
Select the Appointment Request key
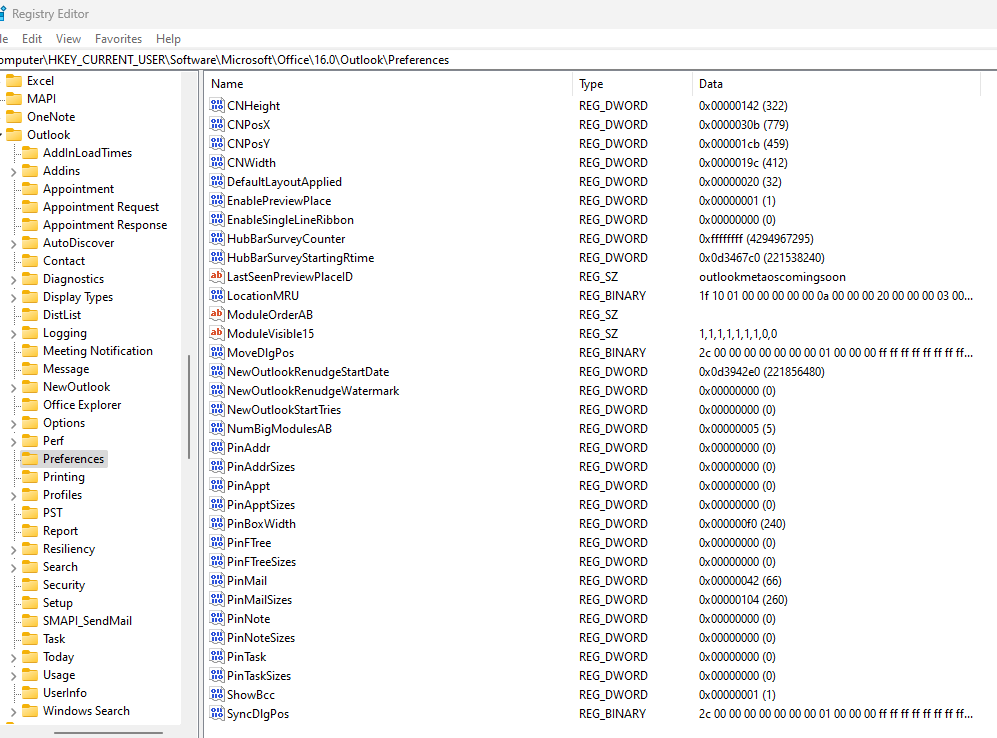coord(101,207)
